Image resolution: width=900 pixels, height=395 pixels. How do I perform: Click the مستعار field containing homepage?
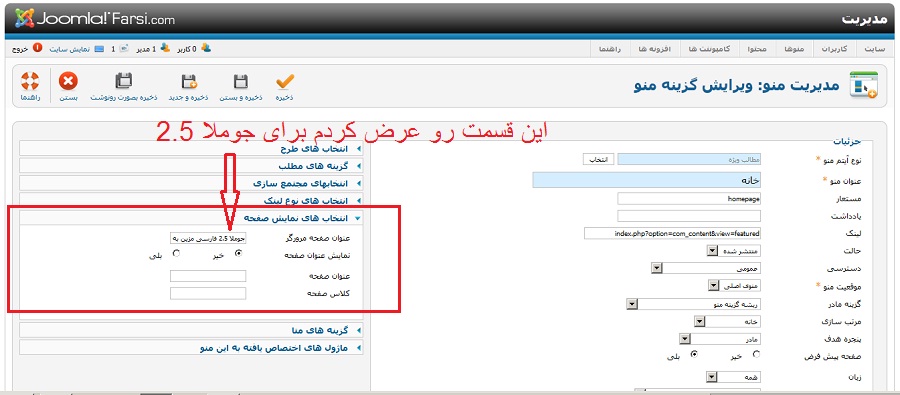(x=689, y=199)
